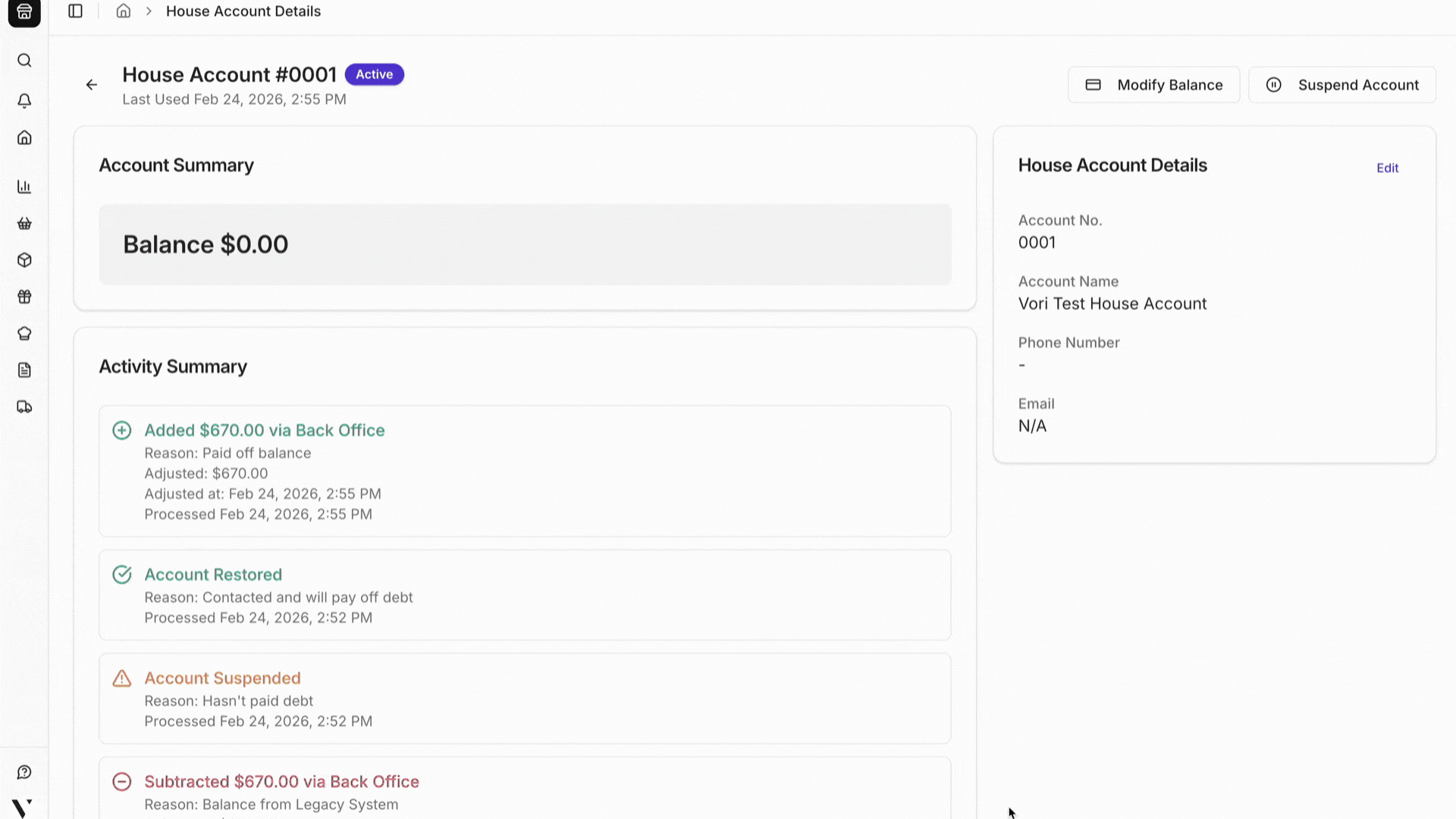Select the Account Suspended activity entry
The height and width of the screenshot is (819, 1456).
(x=524, y=698)
